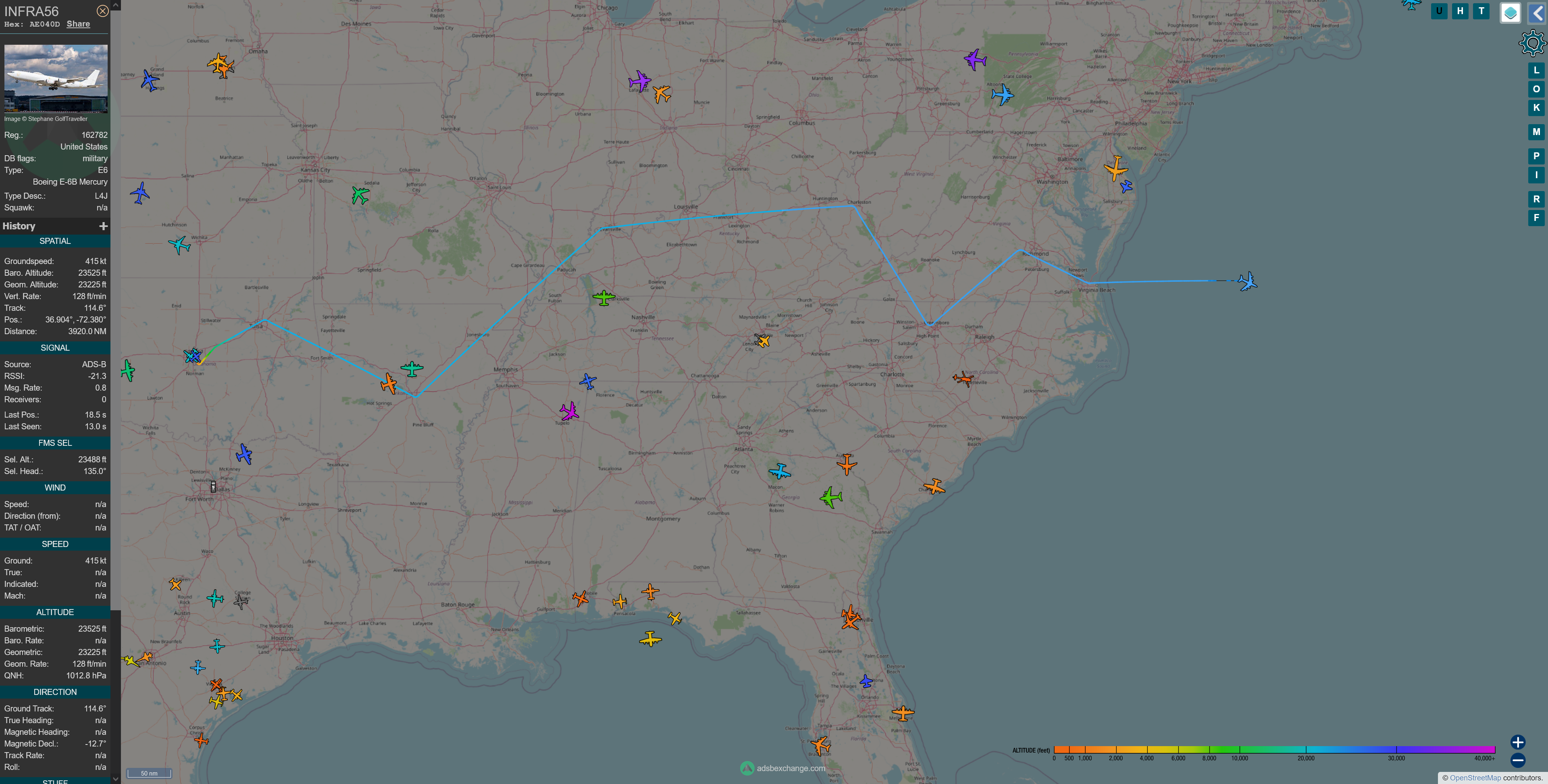Click the Boeing E-6B Mercury type text
Screen dimensions: 1548x784
[x=70, y=182]
